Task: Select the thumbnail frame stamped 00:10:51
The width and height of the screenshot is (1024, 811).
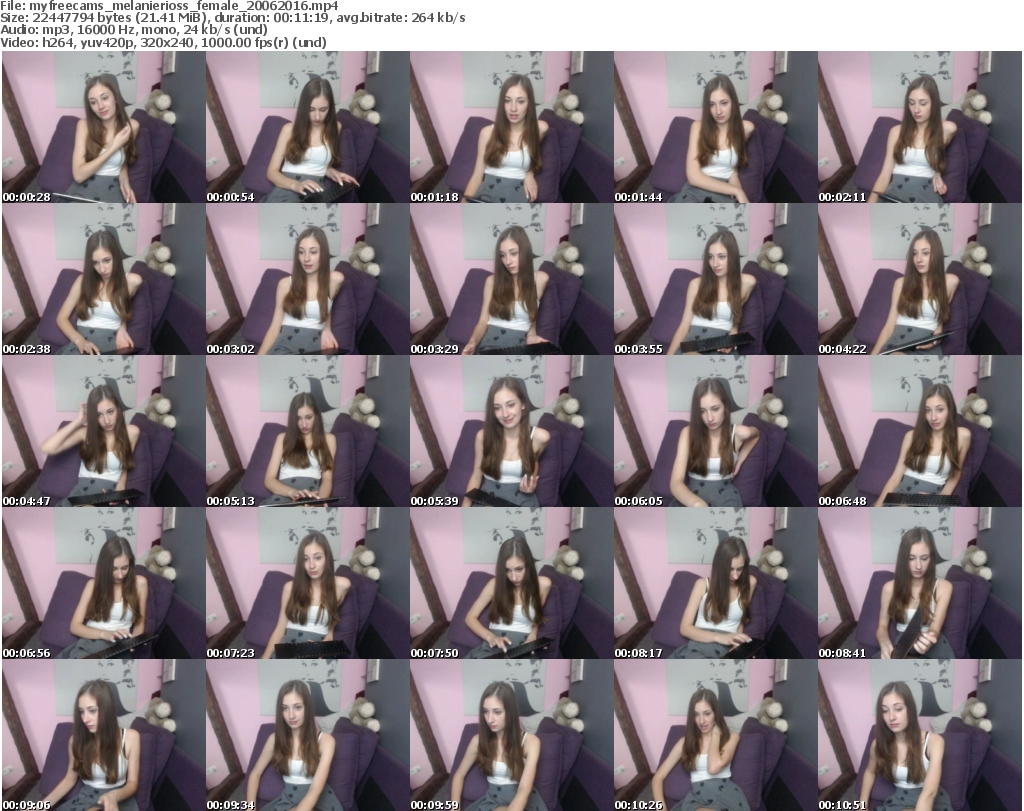Action: pos(920,735)
